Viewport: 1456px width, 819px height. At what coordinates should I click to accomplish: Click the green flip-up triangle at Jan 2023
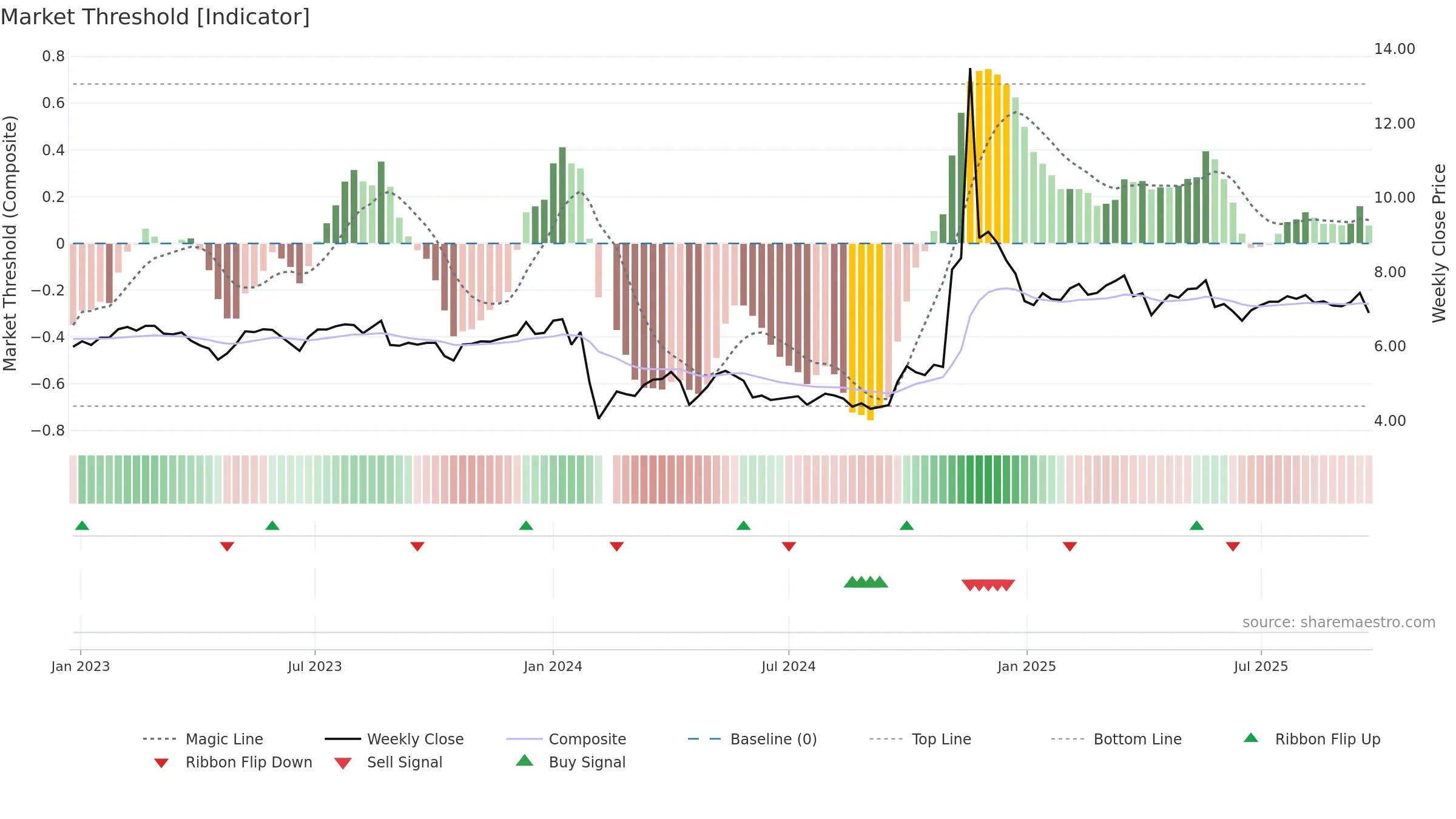tap(82, 525)
